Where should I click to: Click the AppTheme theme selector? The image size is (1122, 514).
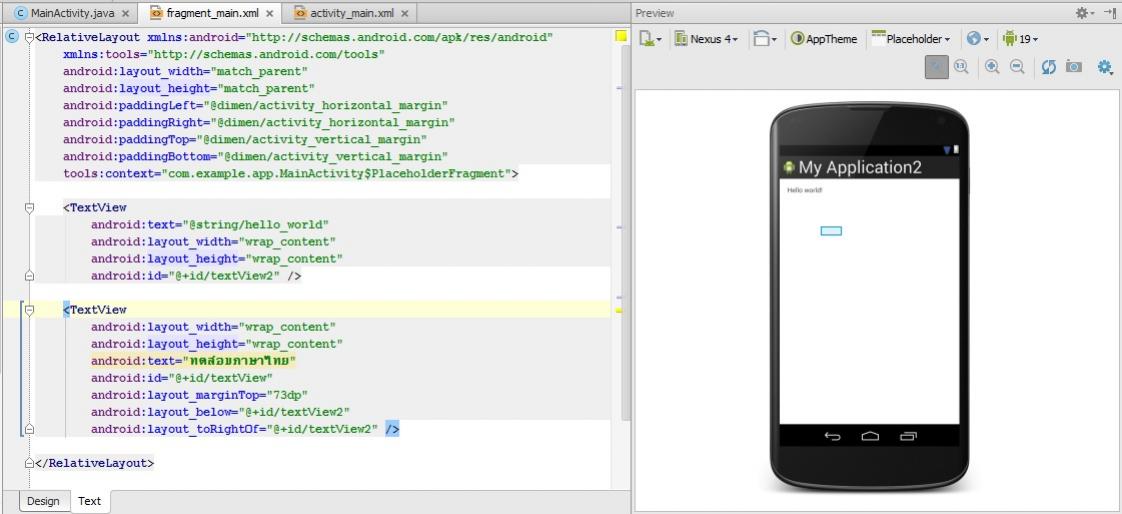pos(824,39)
